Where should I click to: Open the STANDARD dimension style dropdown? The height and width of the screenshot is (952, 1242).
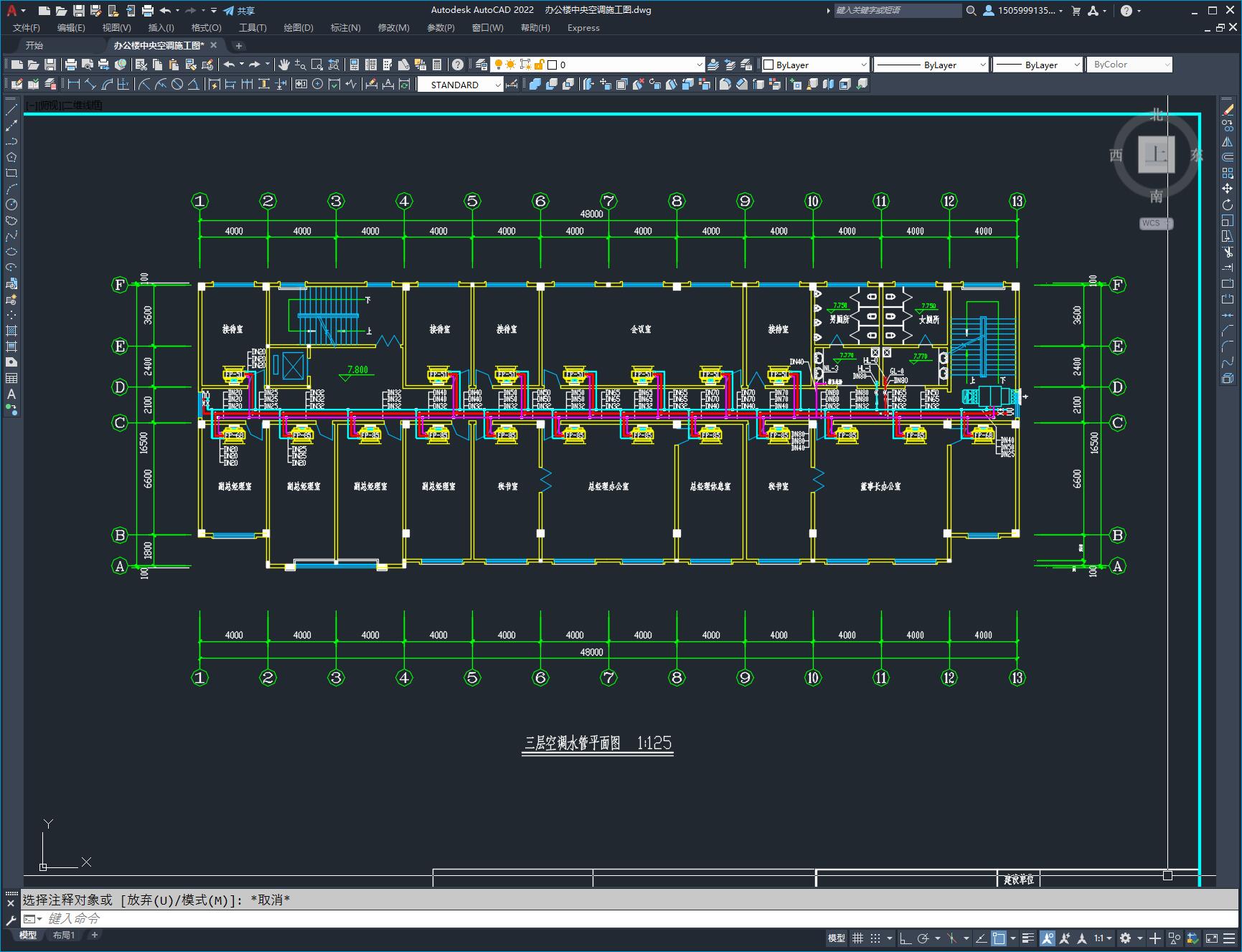(x=461, y=85)
